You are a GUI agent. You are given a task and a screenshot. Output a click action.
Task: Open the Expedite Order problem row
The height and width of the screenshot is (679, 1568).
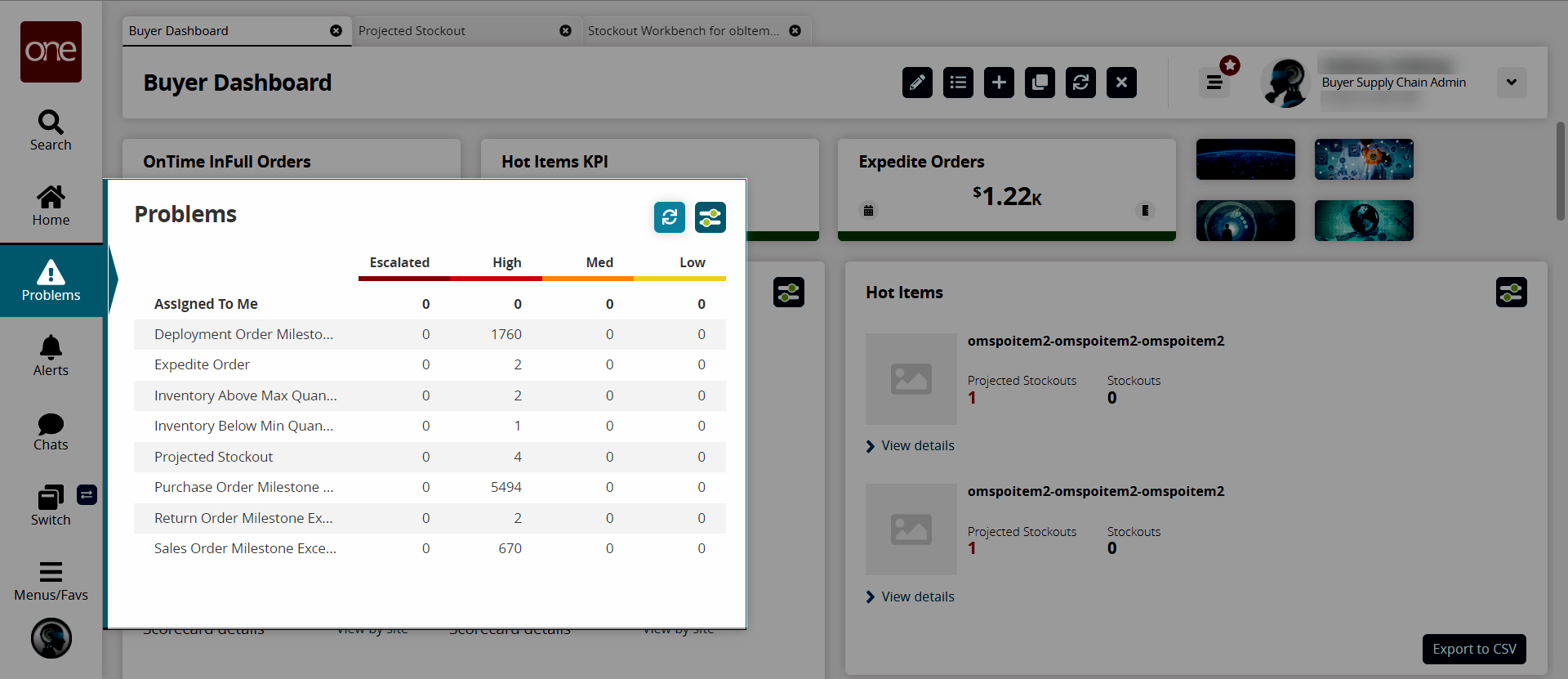click(430, 364)
